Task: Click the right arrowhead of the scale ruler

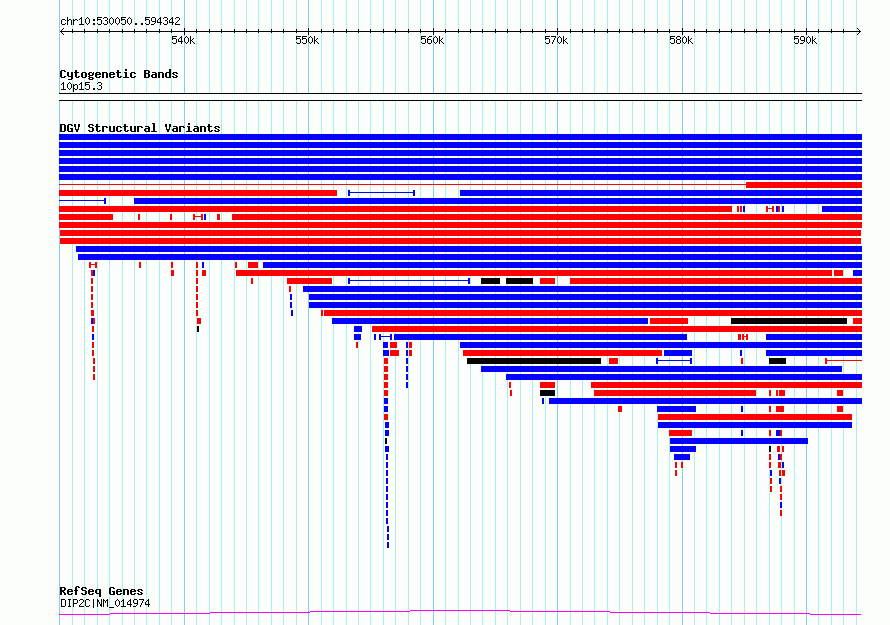Action: [859, 31]
